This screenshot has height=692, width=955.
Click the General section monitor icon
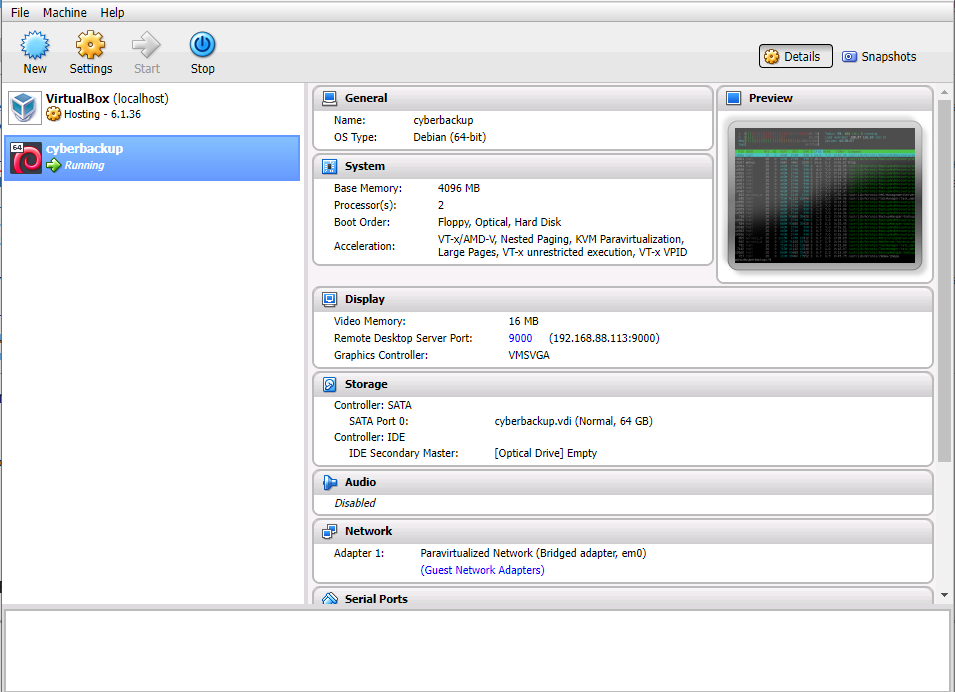(x=329, y=98)
